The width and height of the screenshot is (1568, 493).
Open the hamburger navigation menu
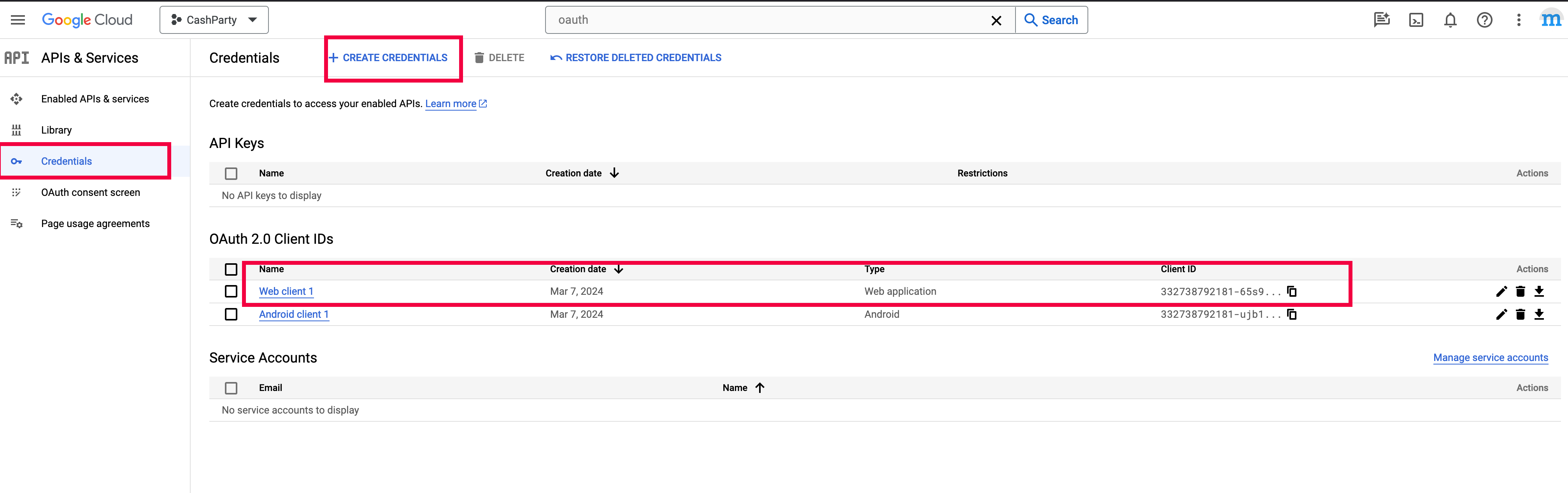click(x=18, y=20)
